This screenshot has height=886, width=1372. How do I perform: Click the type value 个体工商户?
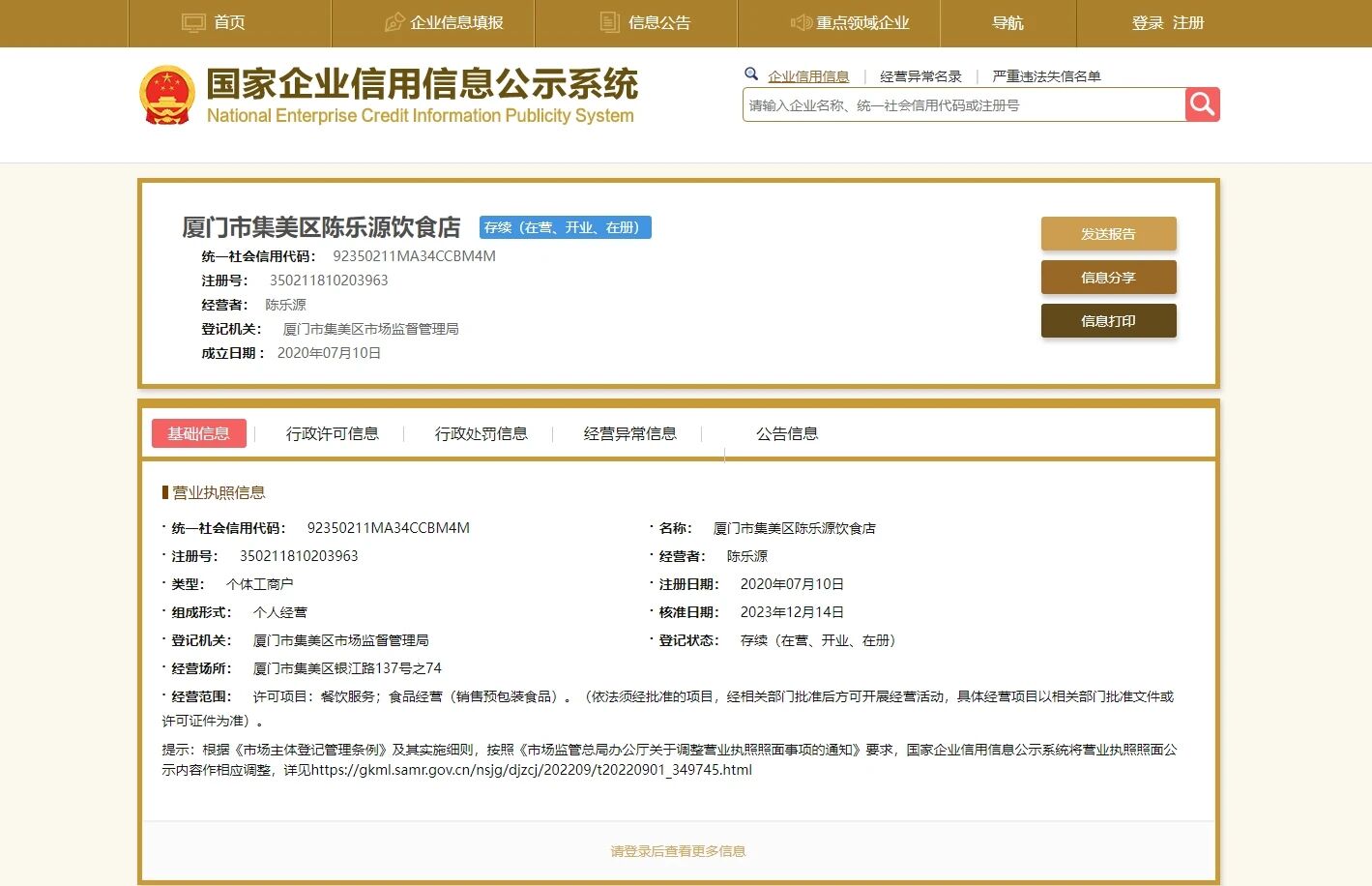click(259, 584)
